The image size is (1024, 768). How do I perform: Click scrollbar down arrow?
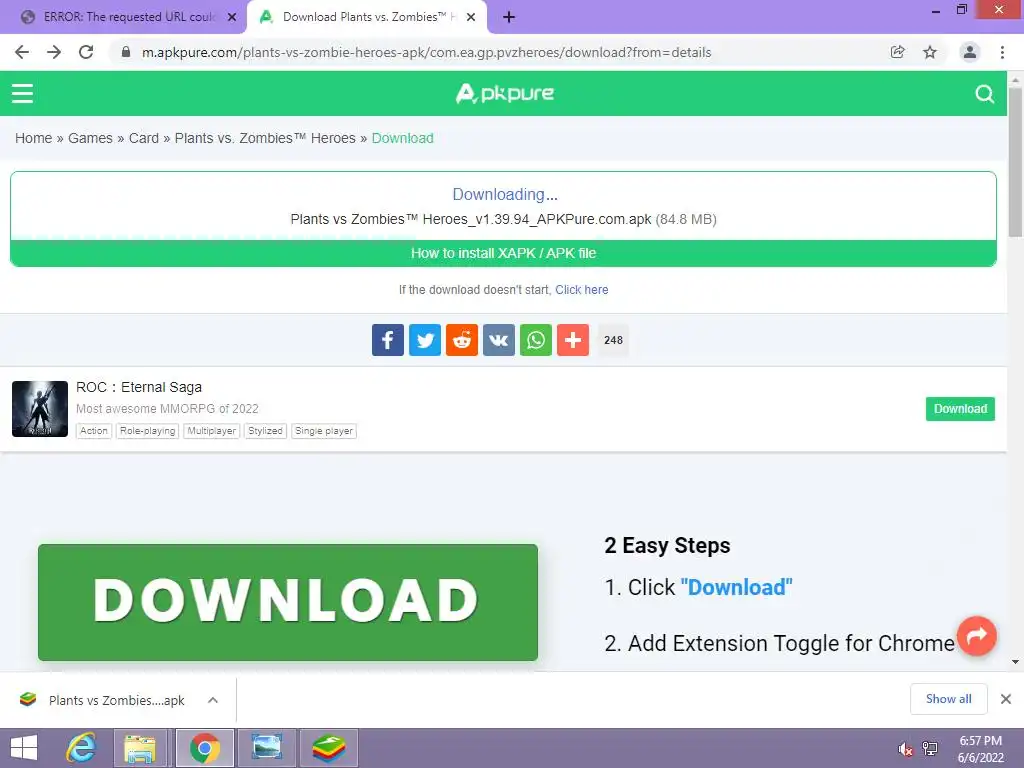tap(1015, 662)
